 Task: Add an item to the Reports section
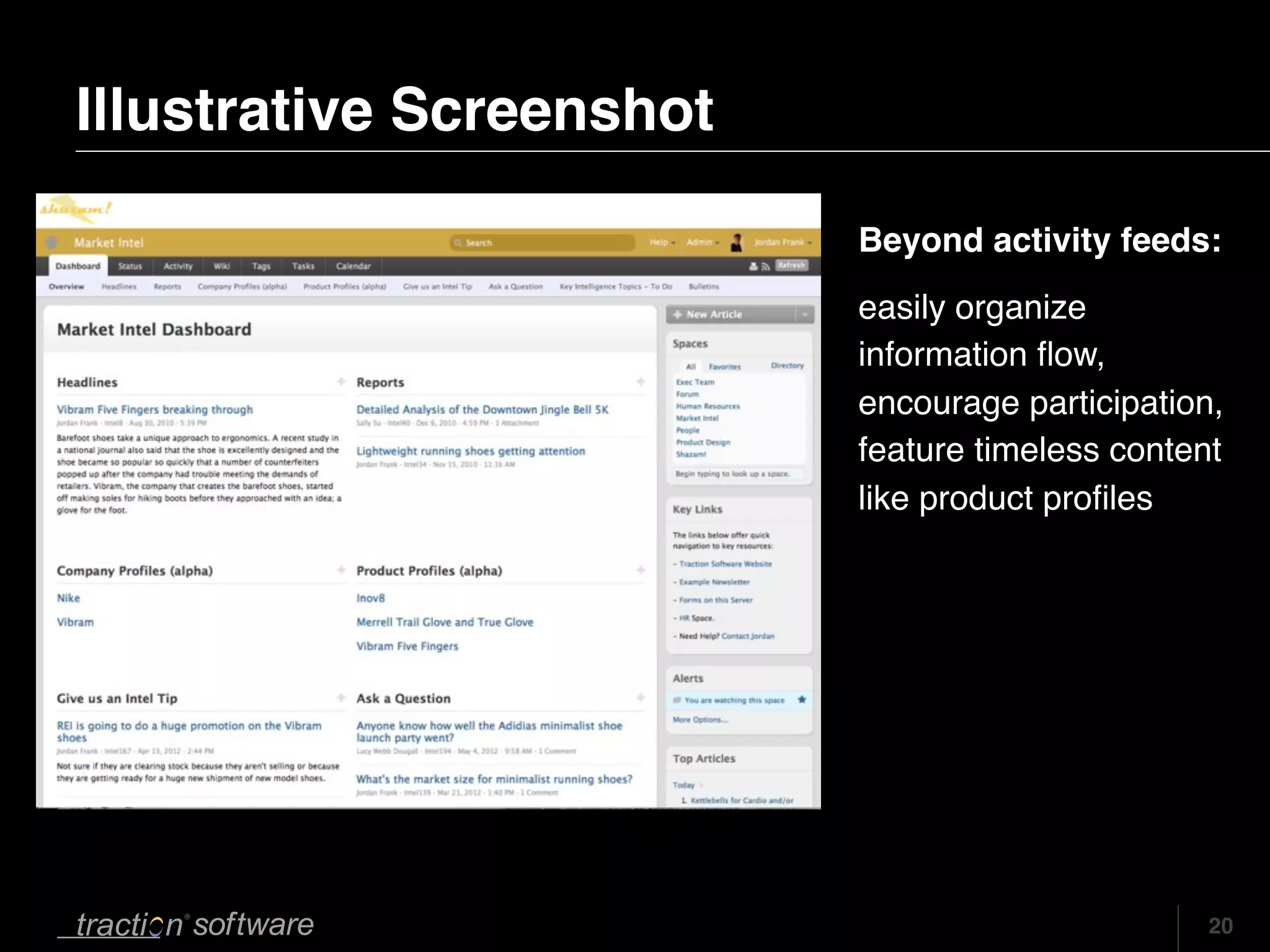[x=640, y=381]
